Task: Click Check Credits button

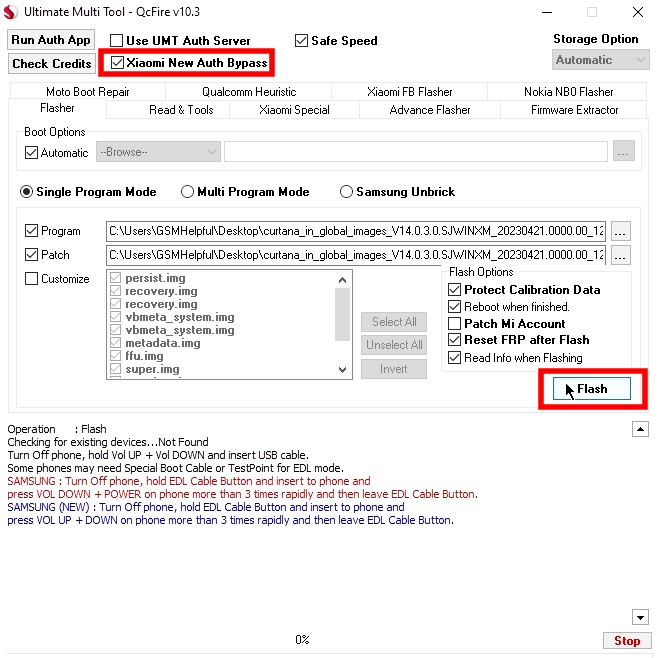Action: tap(51, 64)
